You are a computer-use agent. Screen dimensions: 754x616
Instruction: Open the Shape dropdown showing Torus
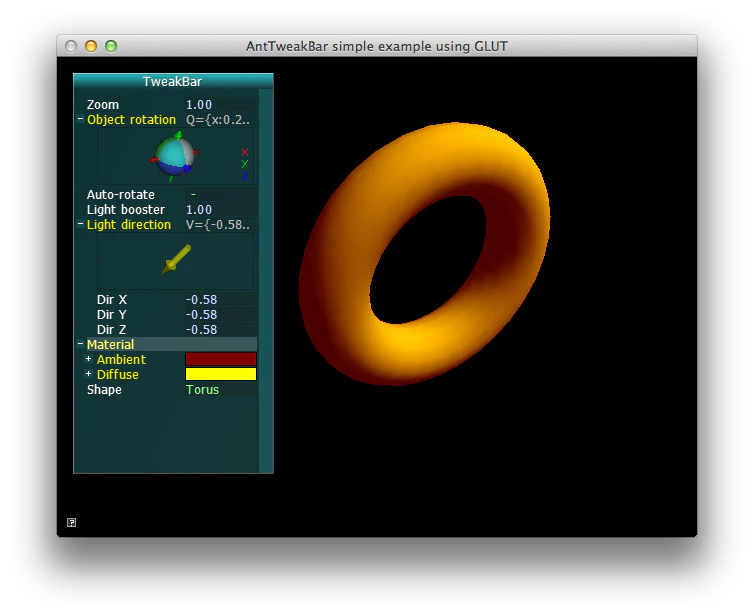pos(221,390)
